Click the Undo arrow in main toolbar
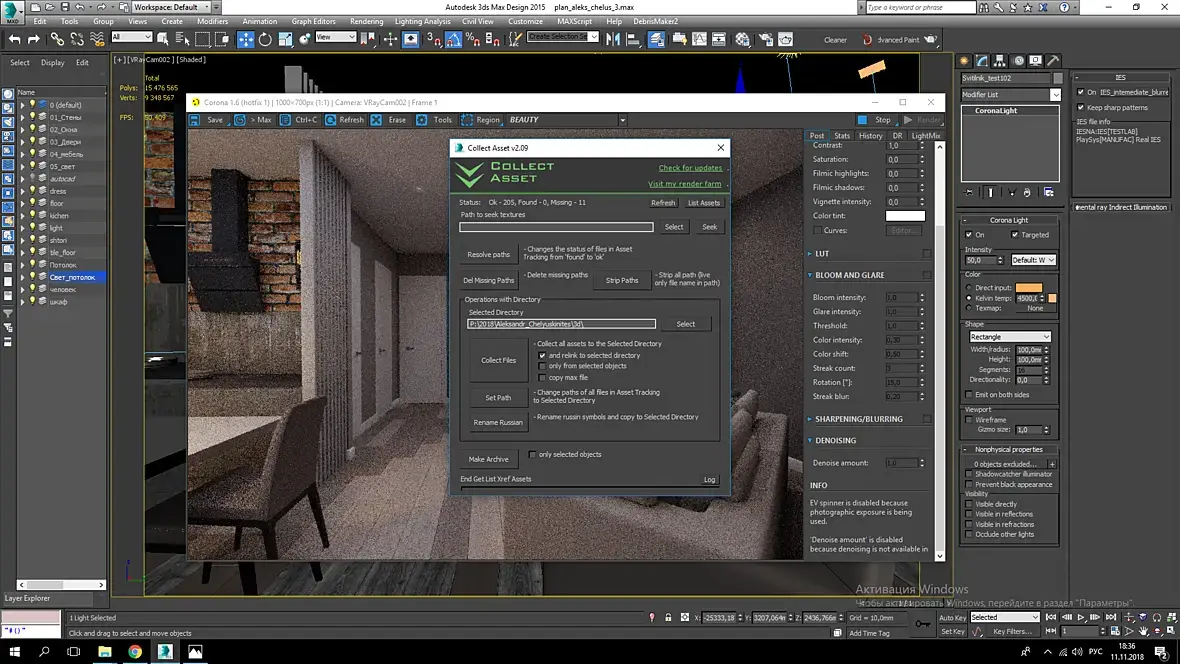The width and height of the screenshot is (1180, 664). click(x=14, y=40)
